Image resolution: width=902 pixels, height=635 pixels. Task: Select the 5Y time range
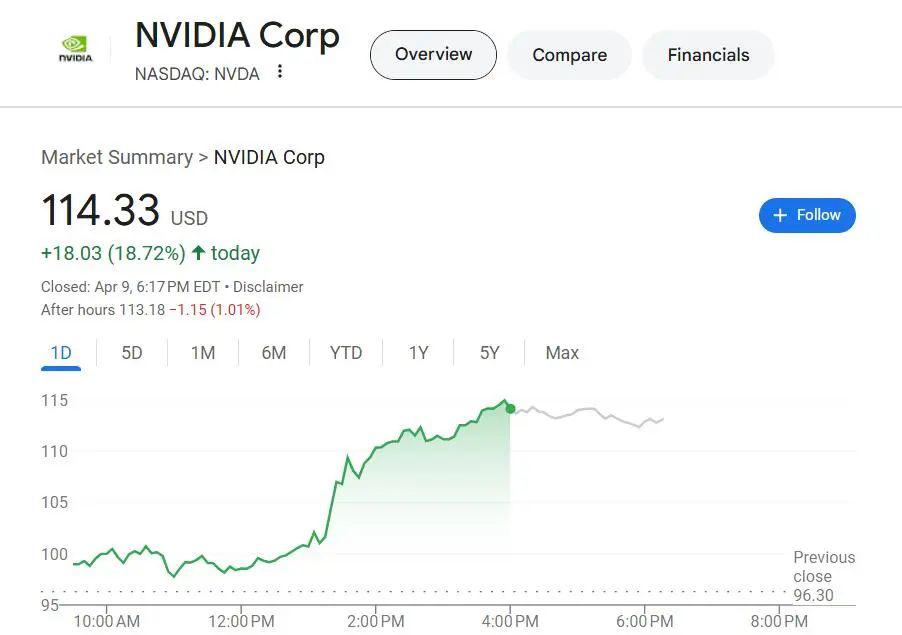490,353
